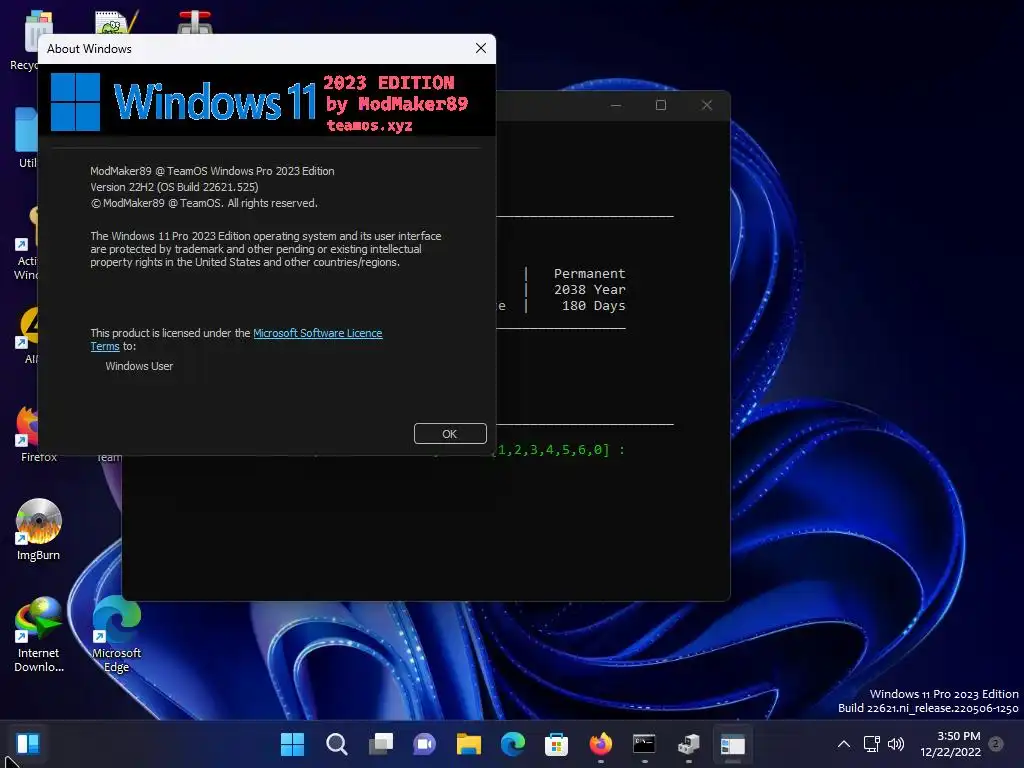Switch to Firefox on taskbar
Screen dimensions: 1024x768
tap(601, 744)
